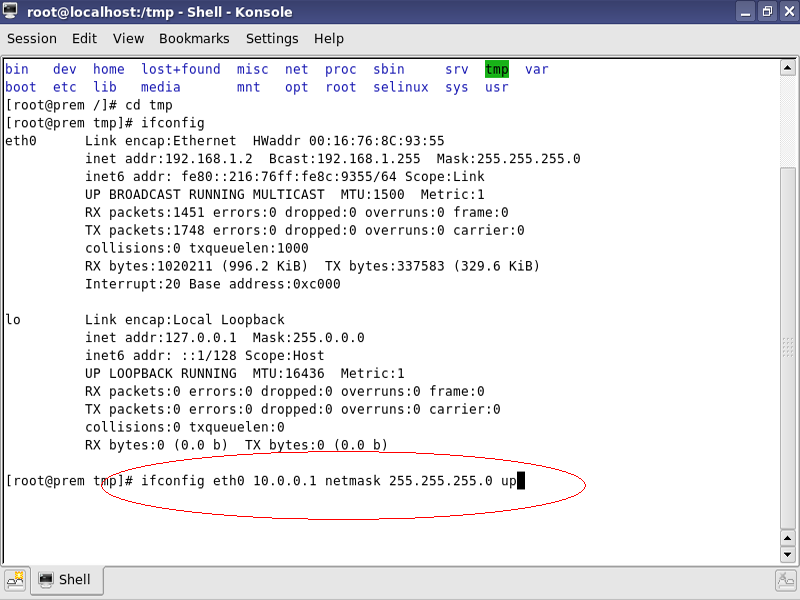Viewport: 800px width, 600px height.
Task: Open the Bookmarks menu
Action: (x=194, y=39)
